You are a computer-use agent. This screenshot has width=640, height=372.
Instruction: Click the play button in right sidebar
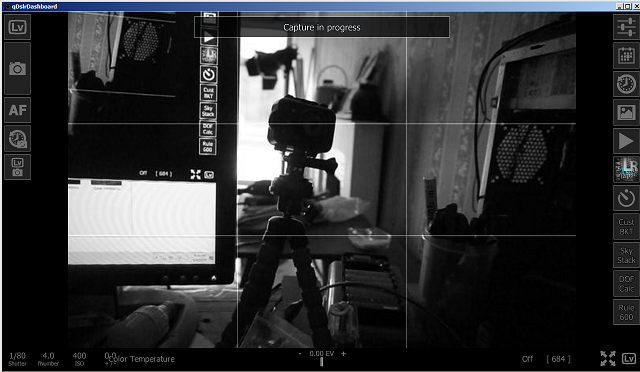click(x=626, y=141)
